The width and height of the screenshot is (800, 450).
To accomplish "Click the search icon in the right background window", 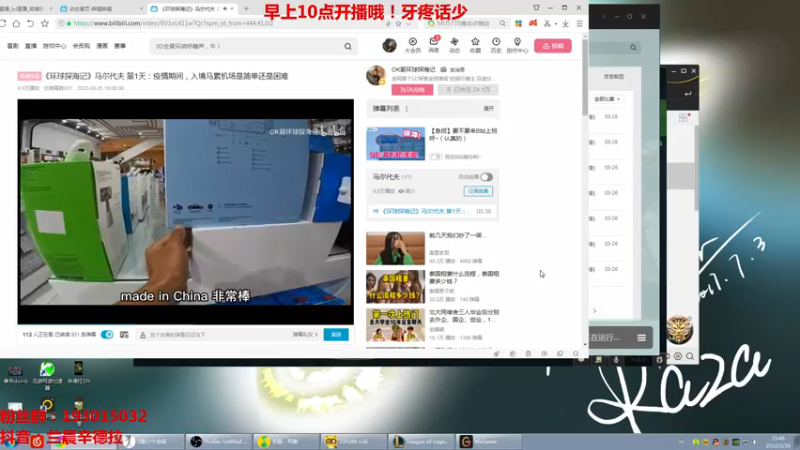I will tap(633, 47).
